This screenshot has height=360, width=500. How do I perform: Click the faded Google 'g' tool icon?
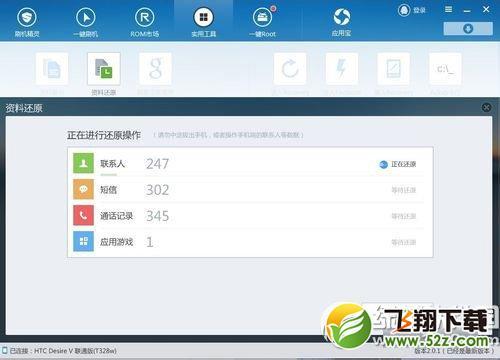click(x=155, y=69)
